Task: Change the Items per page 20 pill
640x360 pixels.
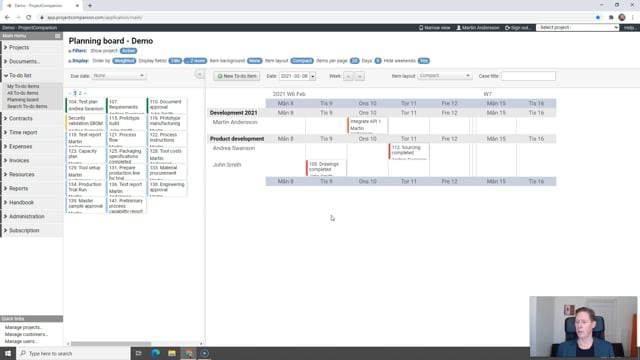Action: 354,61
